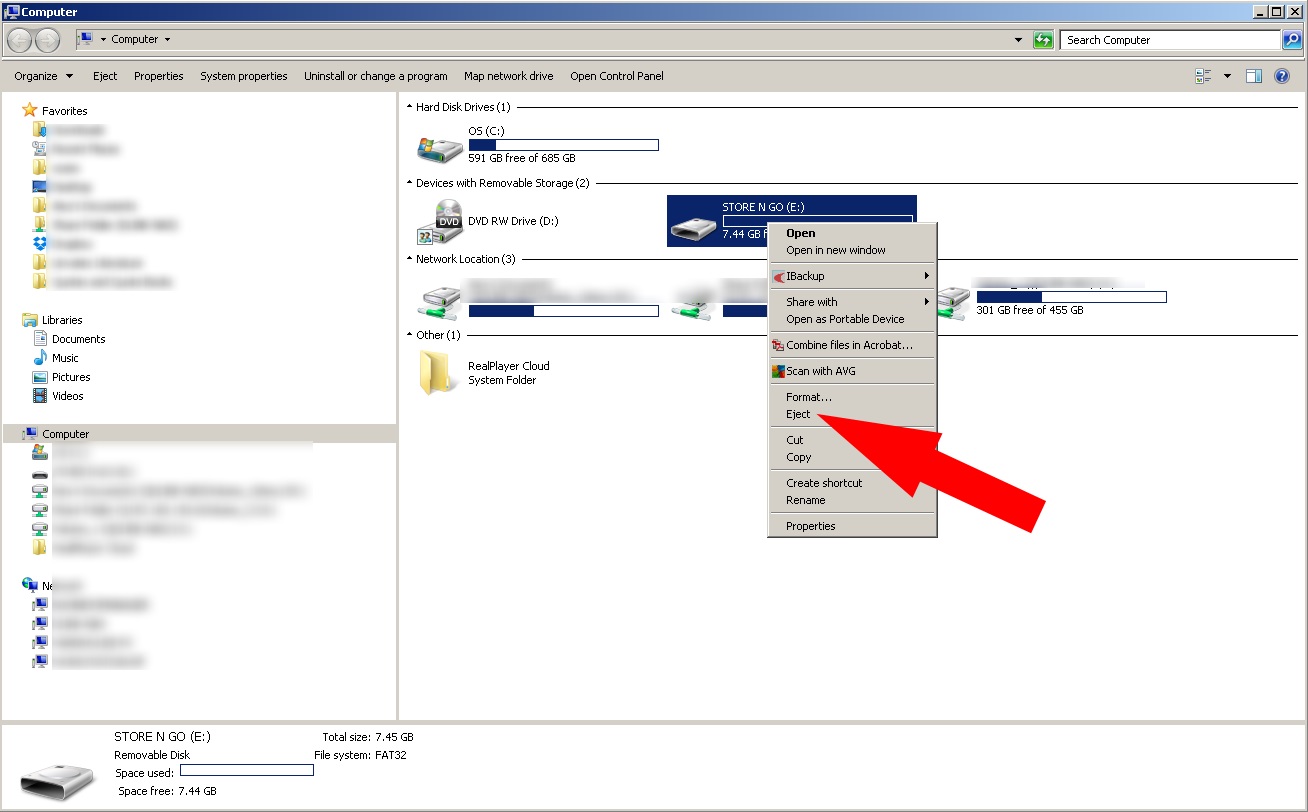
Task: Select Eject from the context menu
Action: [797, 414]
